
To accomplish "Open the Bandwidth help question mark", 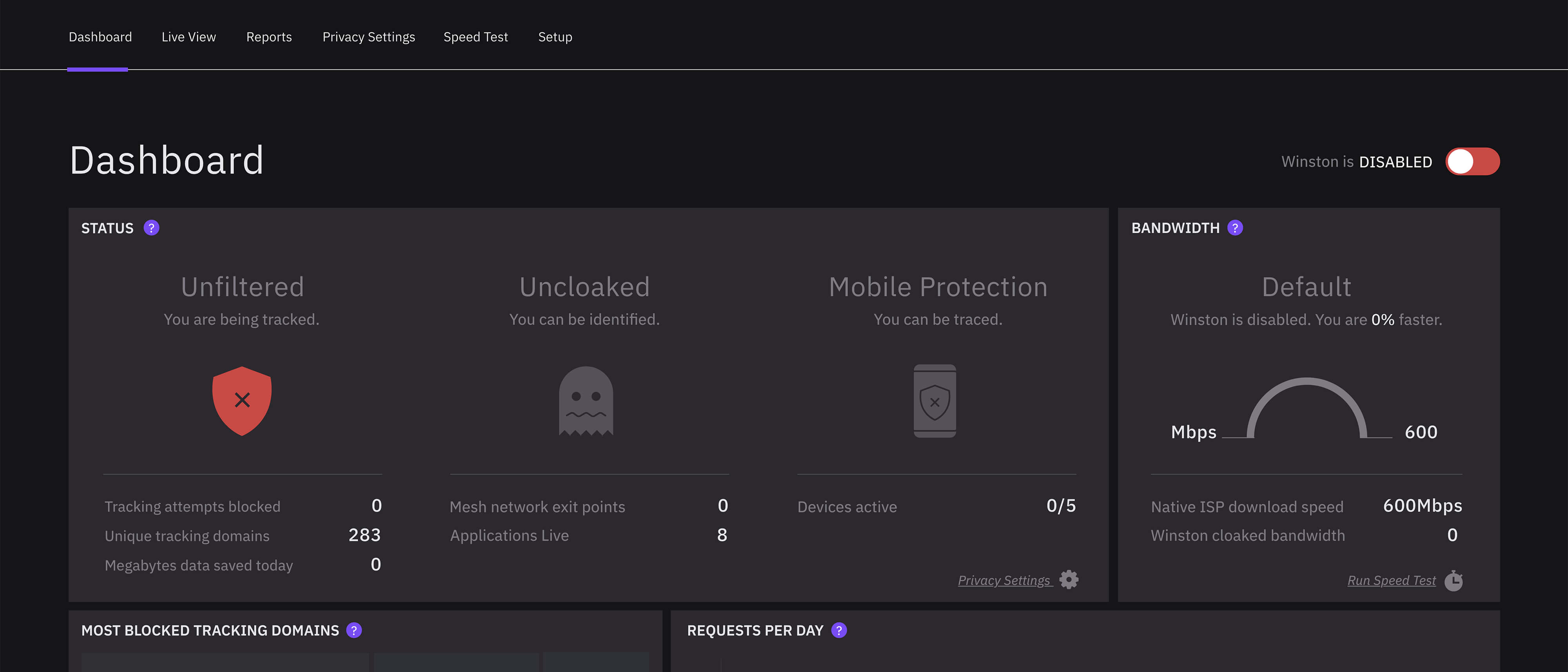I will point(1234,228).
